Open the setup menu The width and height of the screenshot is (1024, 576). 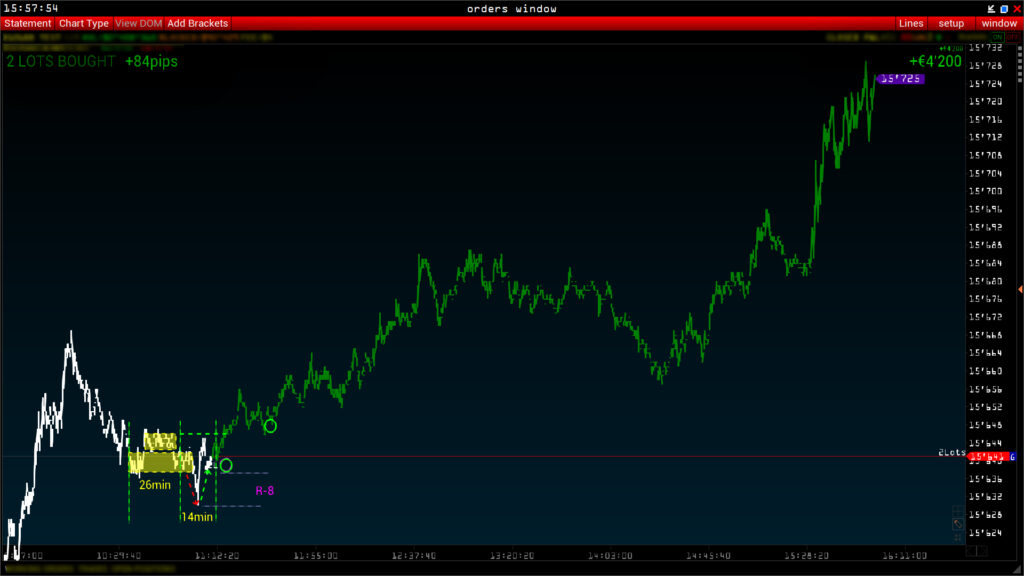950,23
